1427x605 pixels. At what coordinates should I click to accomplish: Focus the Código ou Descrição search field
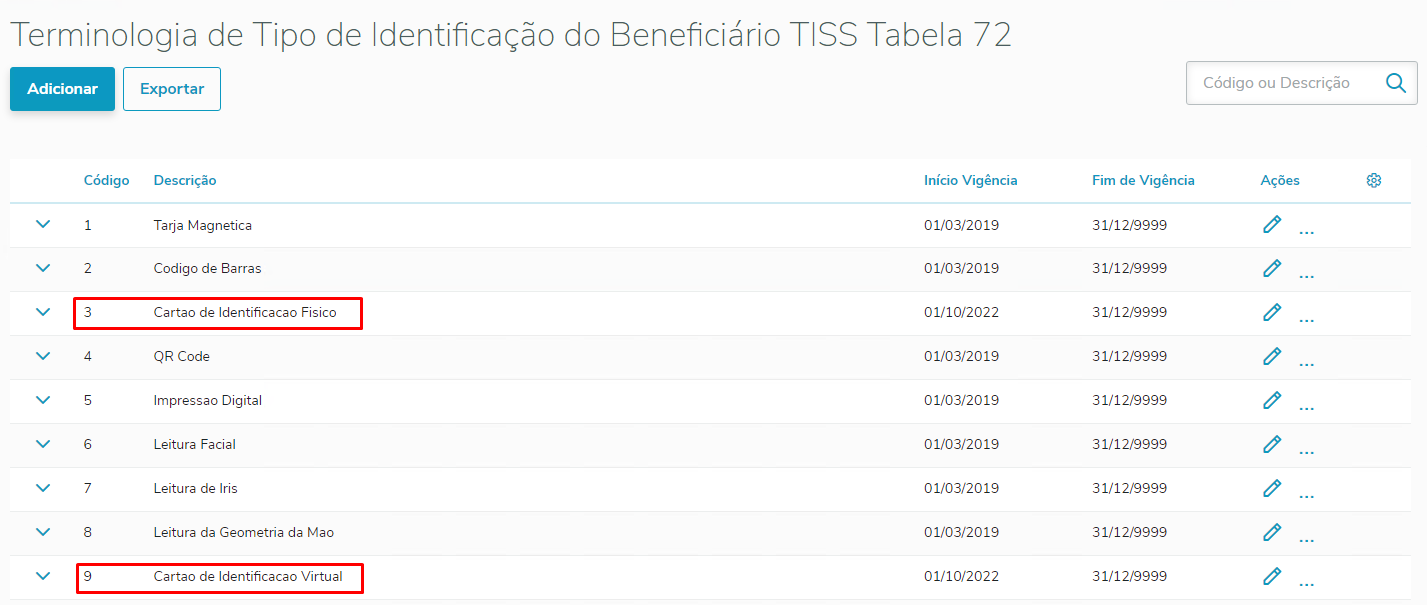coord(1280,83)
